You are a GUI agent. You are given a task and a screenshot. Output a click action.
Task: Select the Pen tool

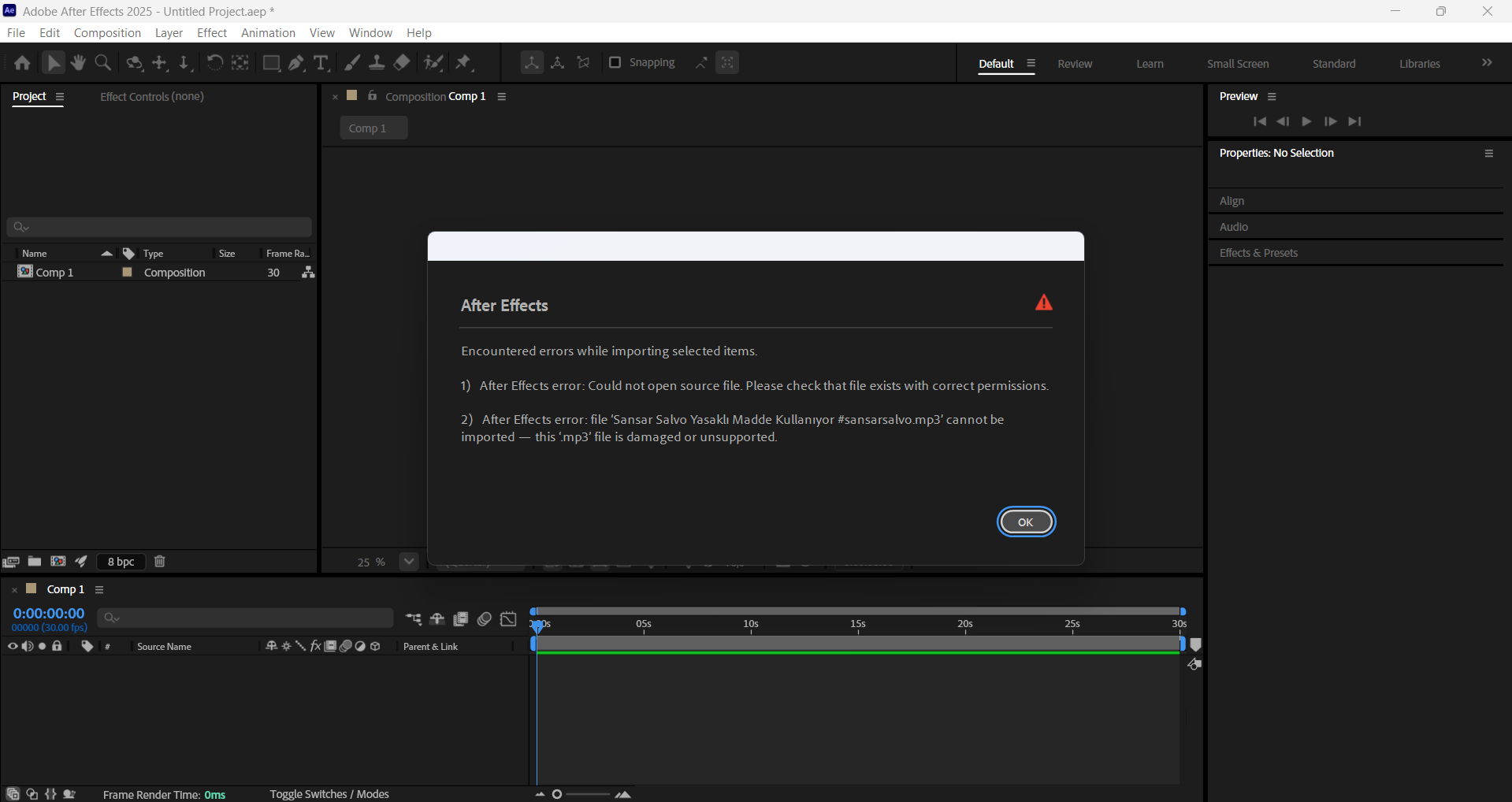296,63
